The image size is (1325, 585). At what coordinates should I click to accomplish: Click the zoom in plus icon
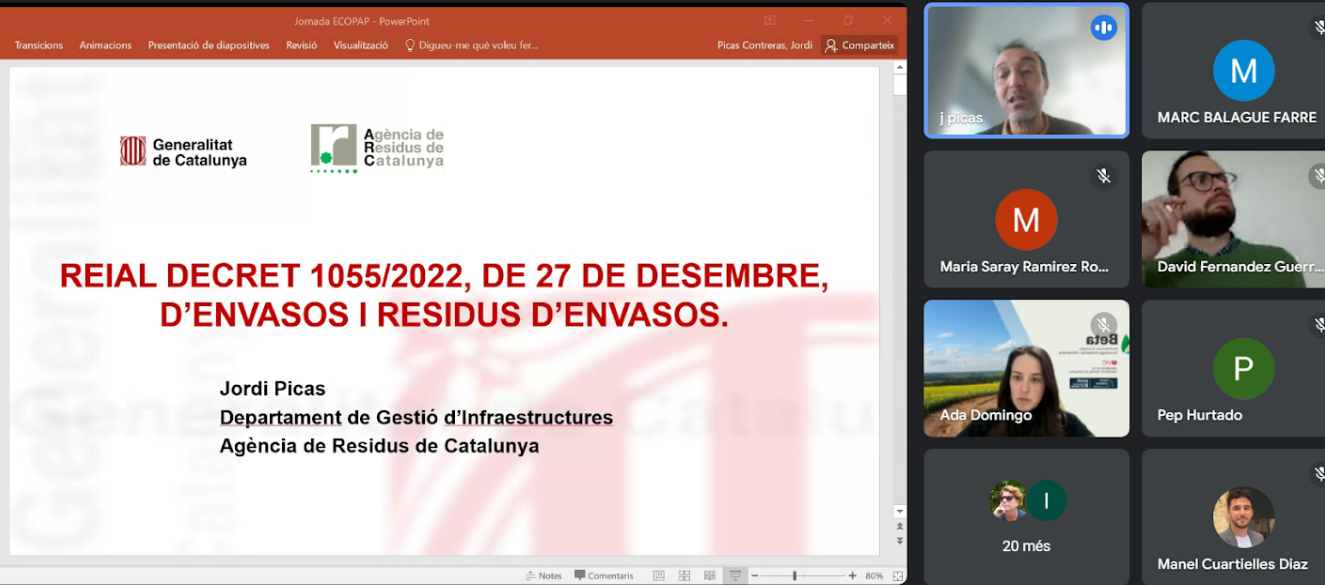tap(852, 576)
